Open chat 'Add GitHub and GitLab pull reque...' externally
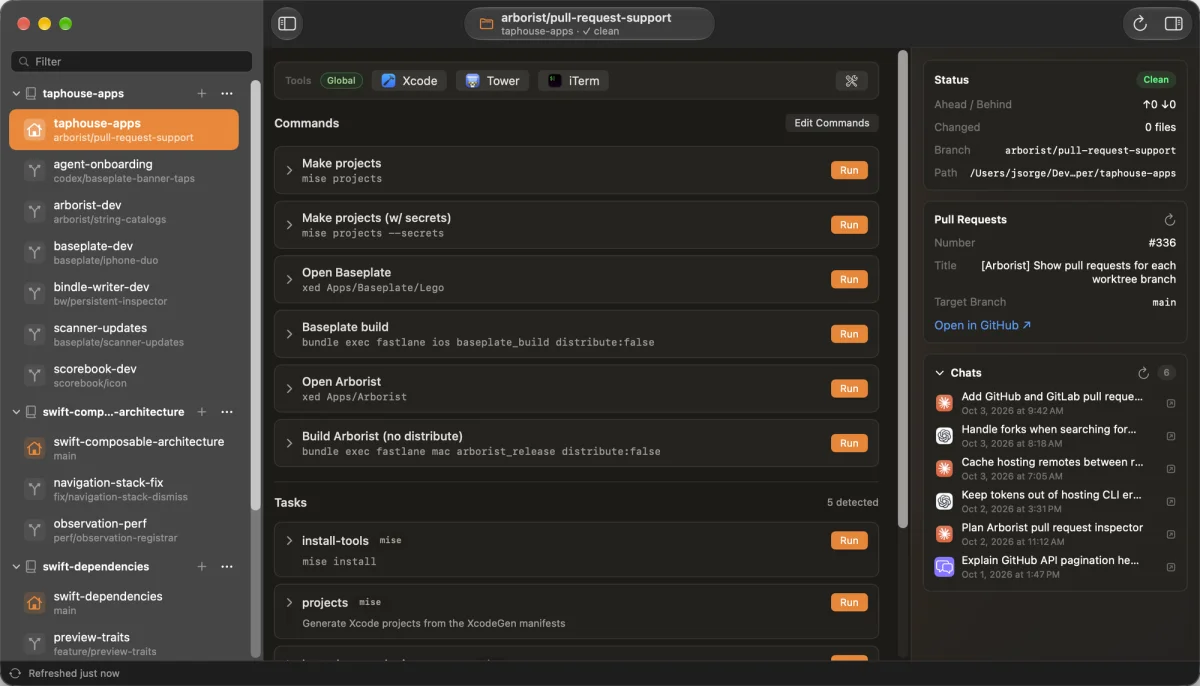The image size is (1200, 686). [1171, 403]
